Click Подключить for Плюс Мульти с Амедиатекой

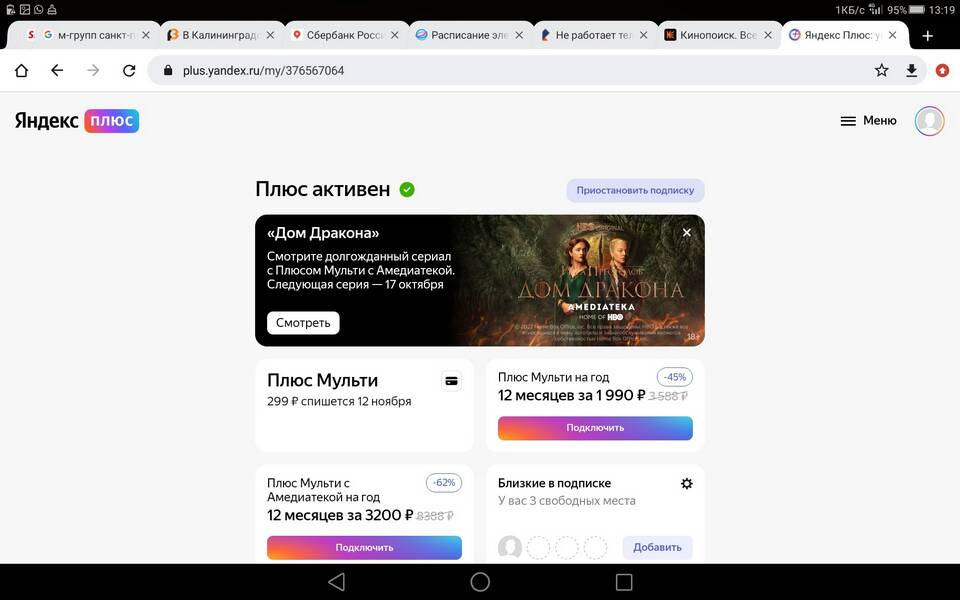point(364,547)
